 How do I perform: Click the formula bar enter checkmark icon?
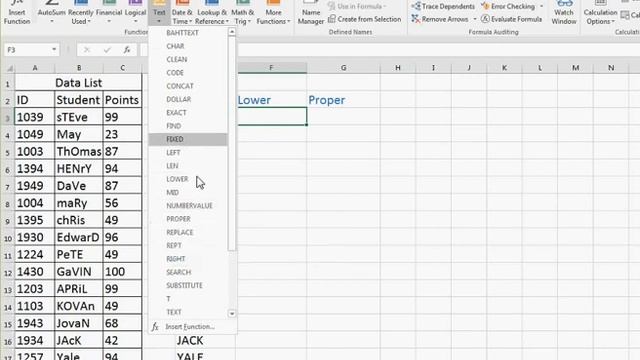pyautogui.click(x=107, y=50)
